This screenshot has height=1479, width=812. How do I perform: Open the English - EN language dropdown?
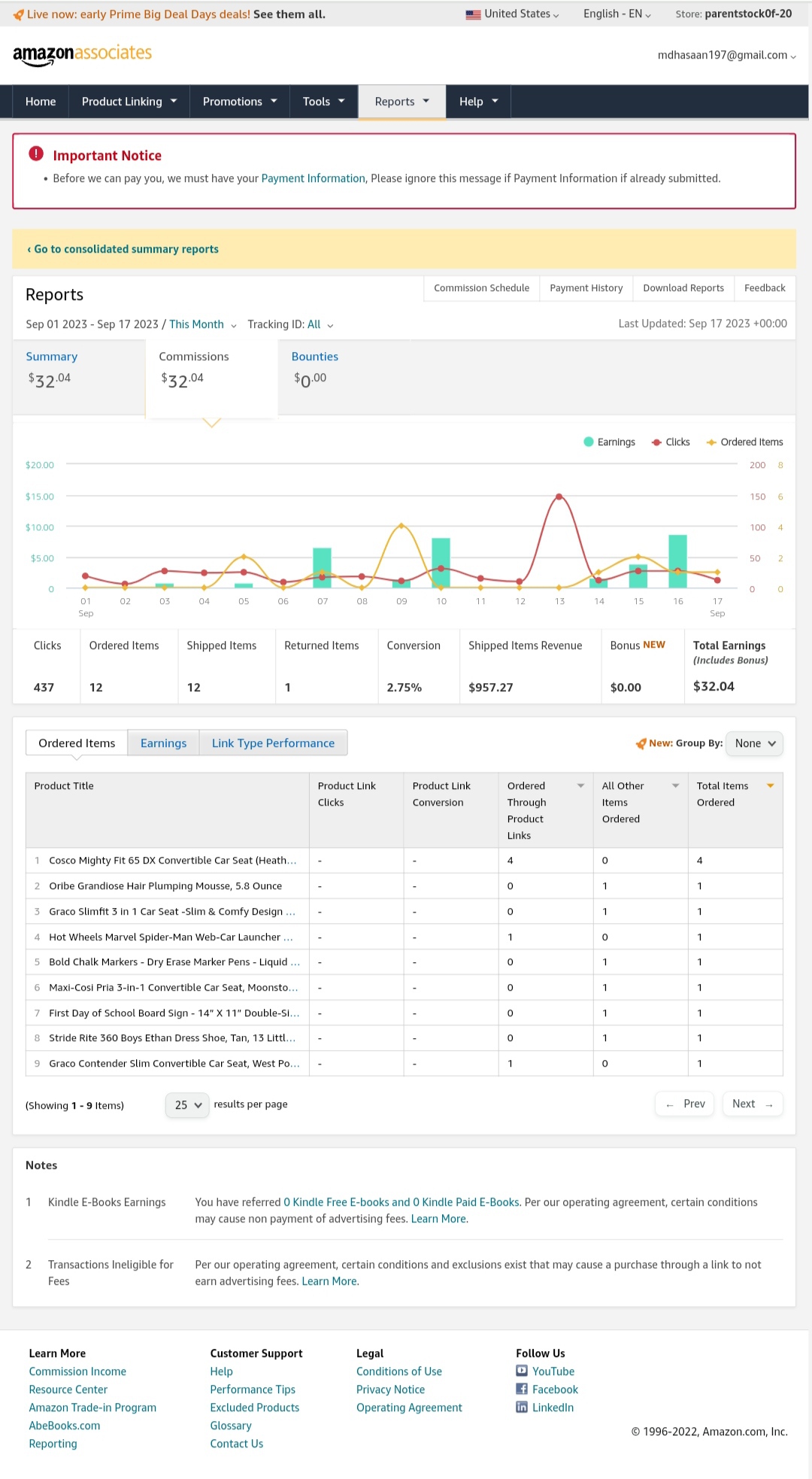(617, 14)
